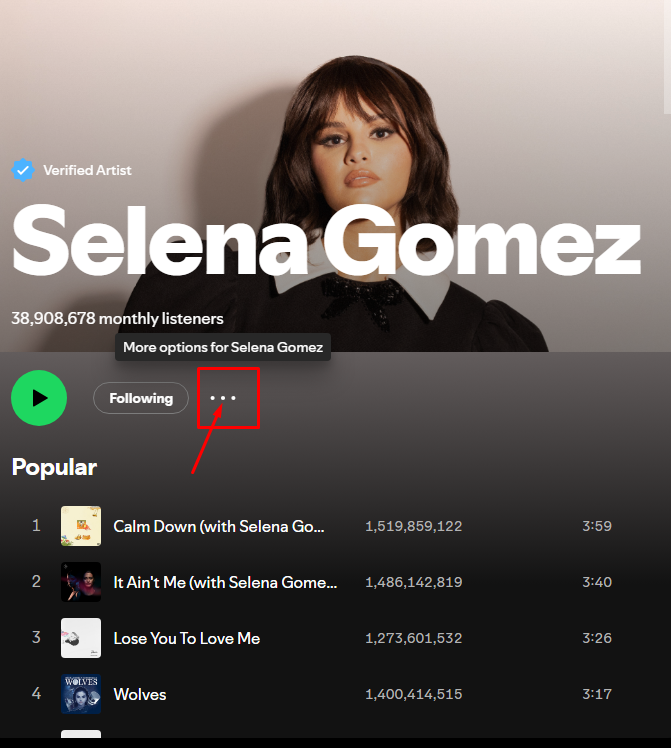The image size is (671, 748).
Task: Click track number 1 in the list
Action: [36, 526]
